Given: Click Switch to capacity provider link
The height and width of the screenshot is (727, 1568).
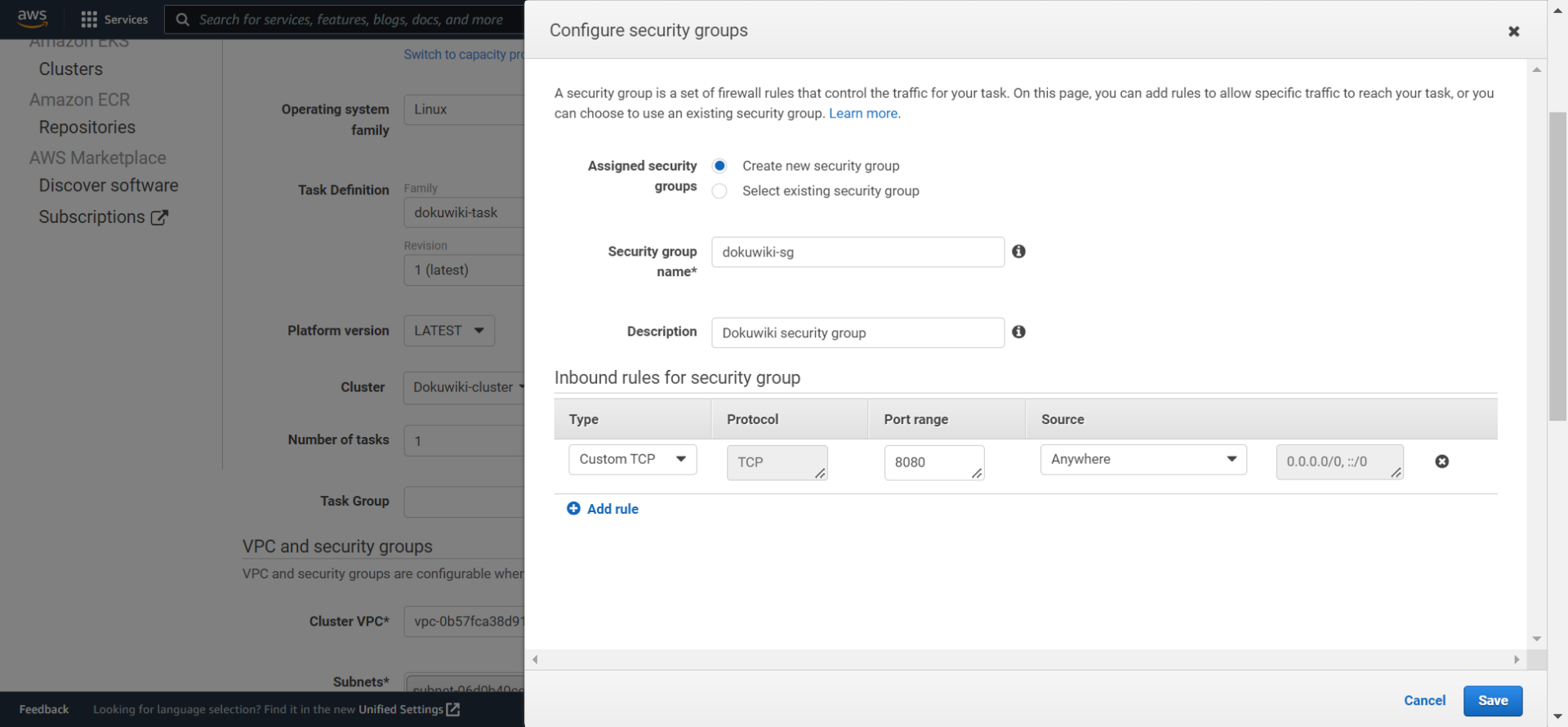Looking at the screenshot, I should [464, 55].
